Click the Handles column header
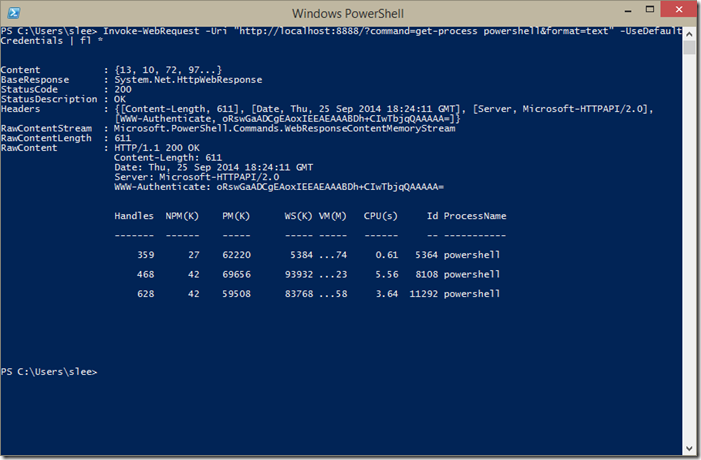Screen dimensions: 701x460 [x=134, y=216]
